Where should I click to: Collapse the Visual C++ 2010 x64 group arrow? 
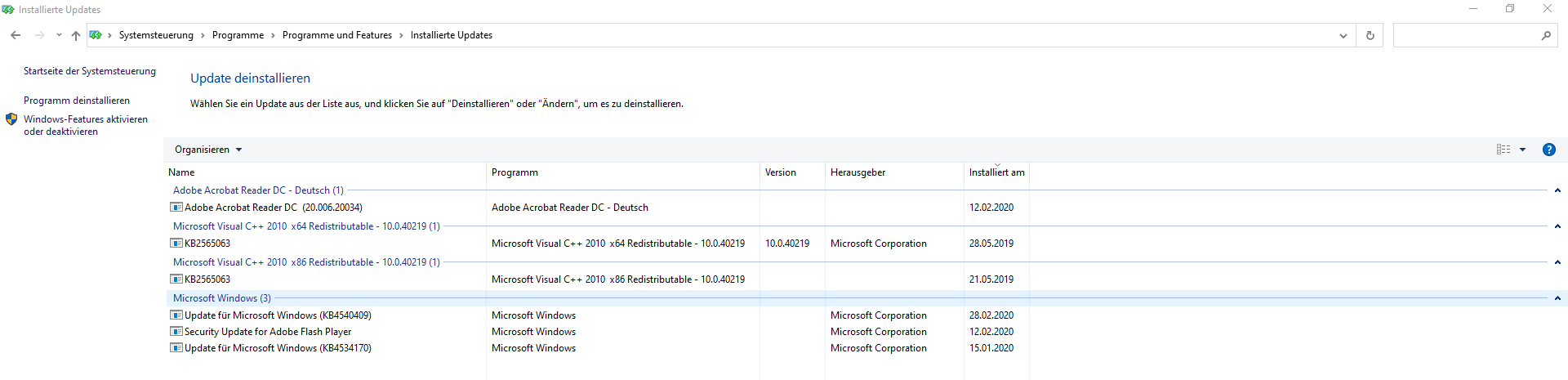point(1557,226)
